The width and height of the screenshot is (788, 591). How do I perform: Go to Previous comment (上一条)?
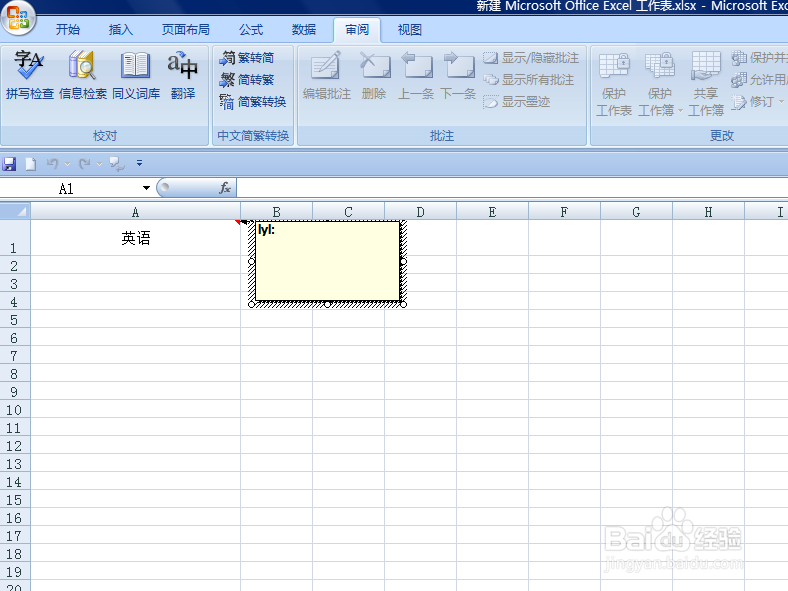pyautogui.click(x=416, y=74)
